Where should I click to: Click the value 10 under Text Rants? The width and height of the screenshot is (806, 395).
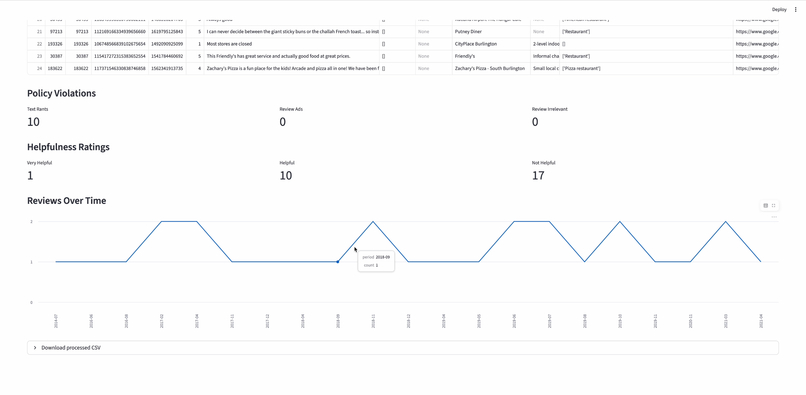coord(33,122)
